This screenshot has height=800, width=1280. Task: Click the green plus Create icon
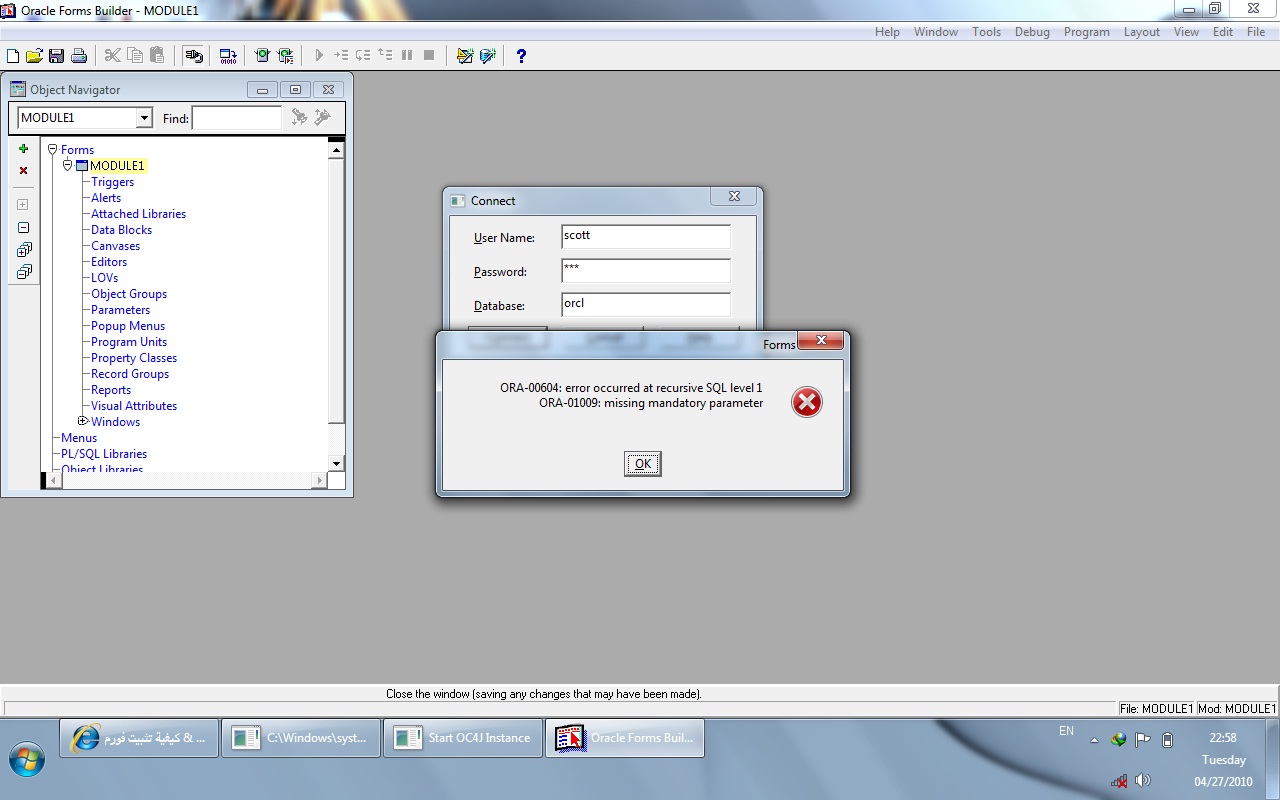[x=24, y=149]
